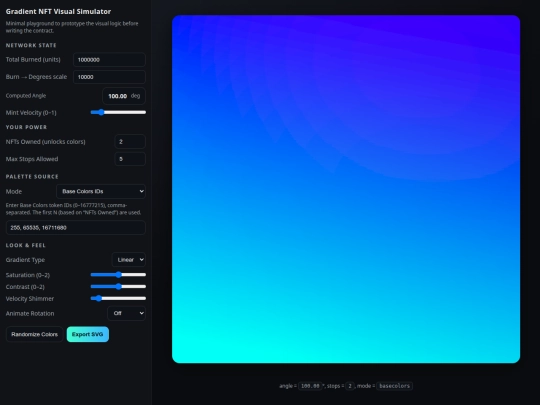Click the 'basecolors' mode value in status line

click(x=394, y=386)
